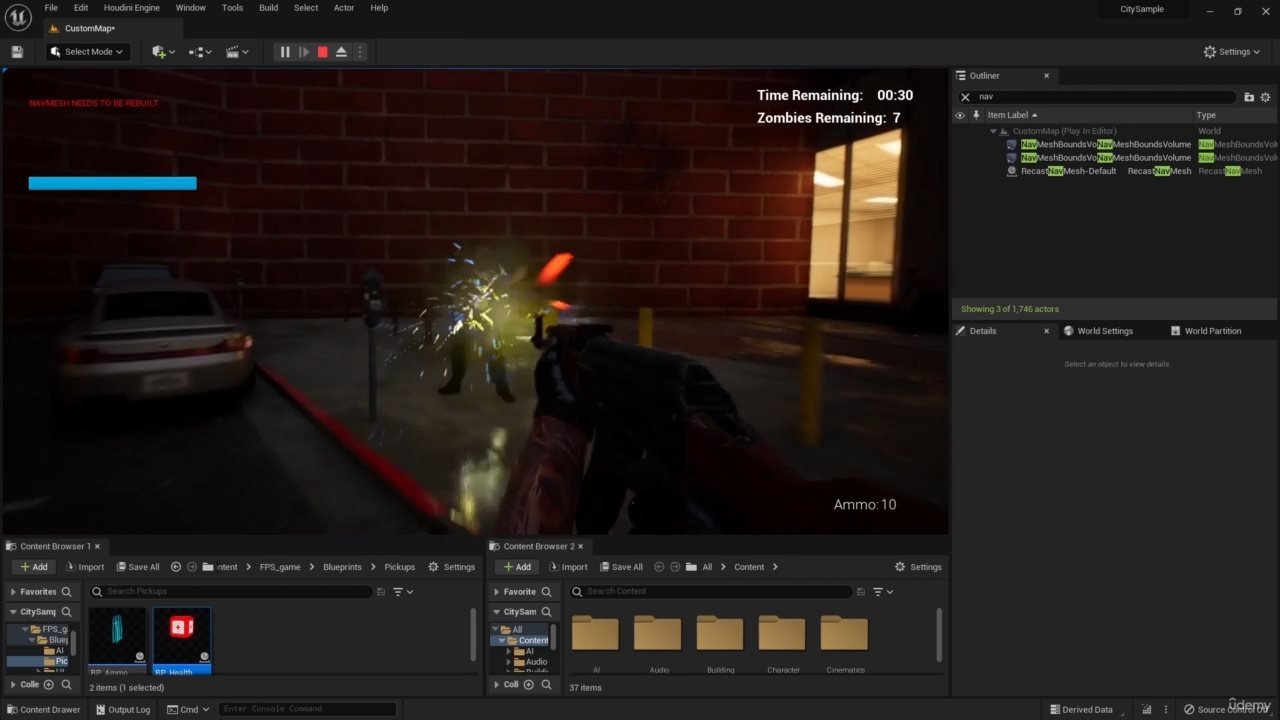Open the Outliner settings gear
The image size is (1280, 720).
click(x=1265, y=97)
